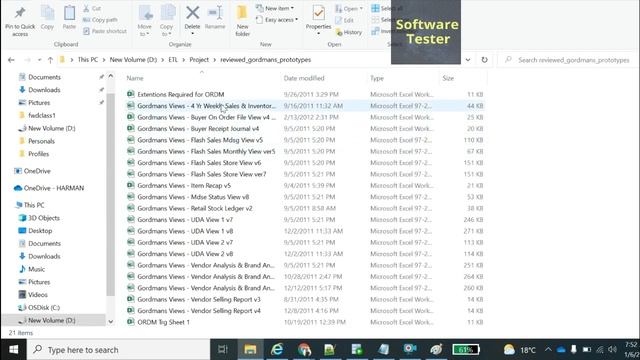Open Internet Explorer from taskbar
Viewport: 640px width, 360px height.
[x=277, y=349]
